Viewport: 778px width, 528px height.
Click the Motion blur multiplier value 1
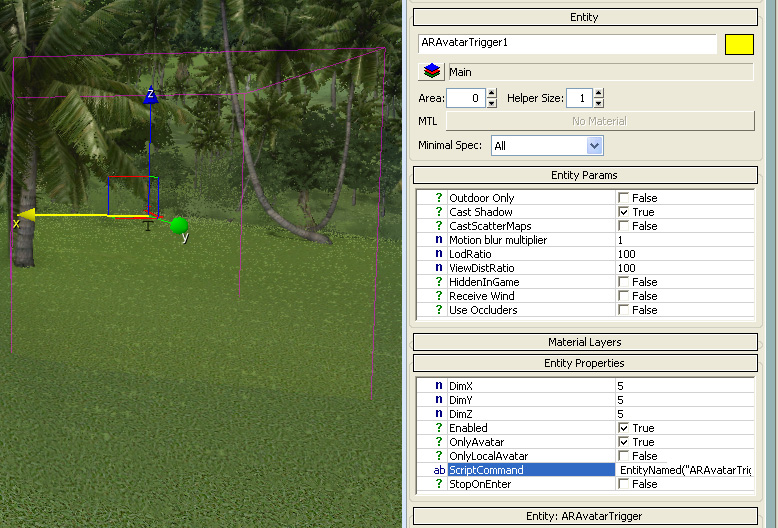[x=685, y=240]
